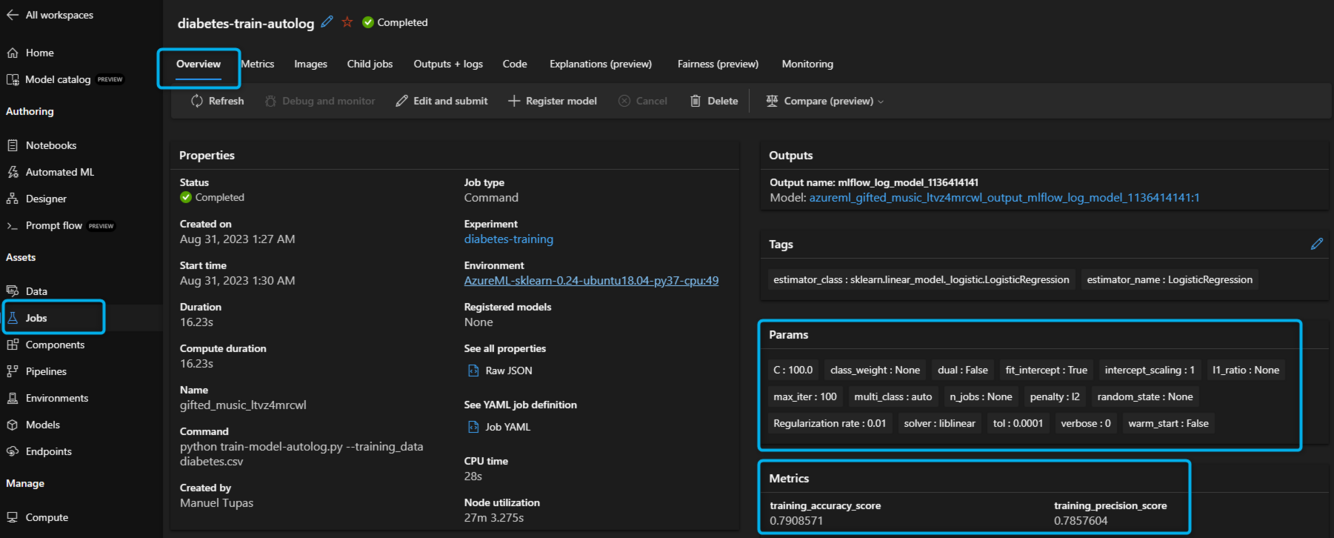Open the Outputs + logs tab

(x=448, y=64)
